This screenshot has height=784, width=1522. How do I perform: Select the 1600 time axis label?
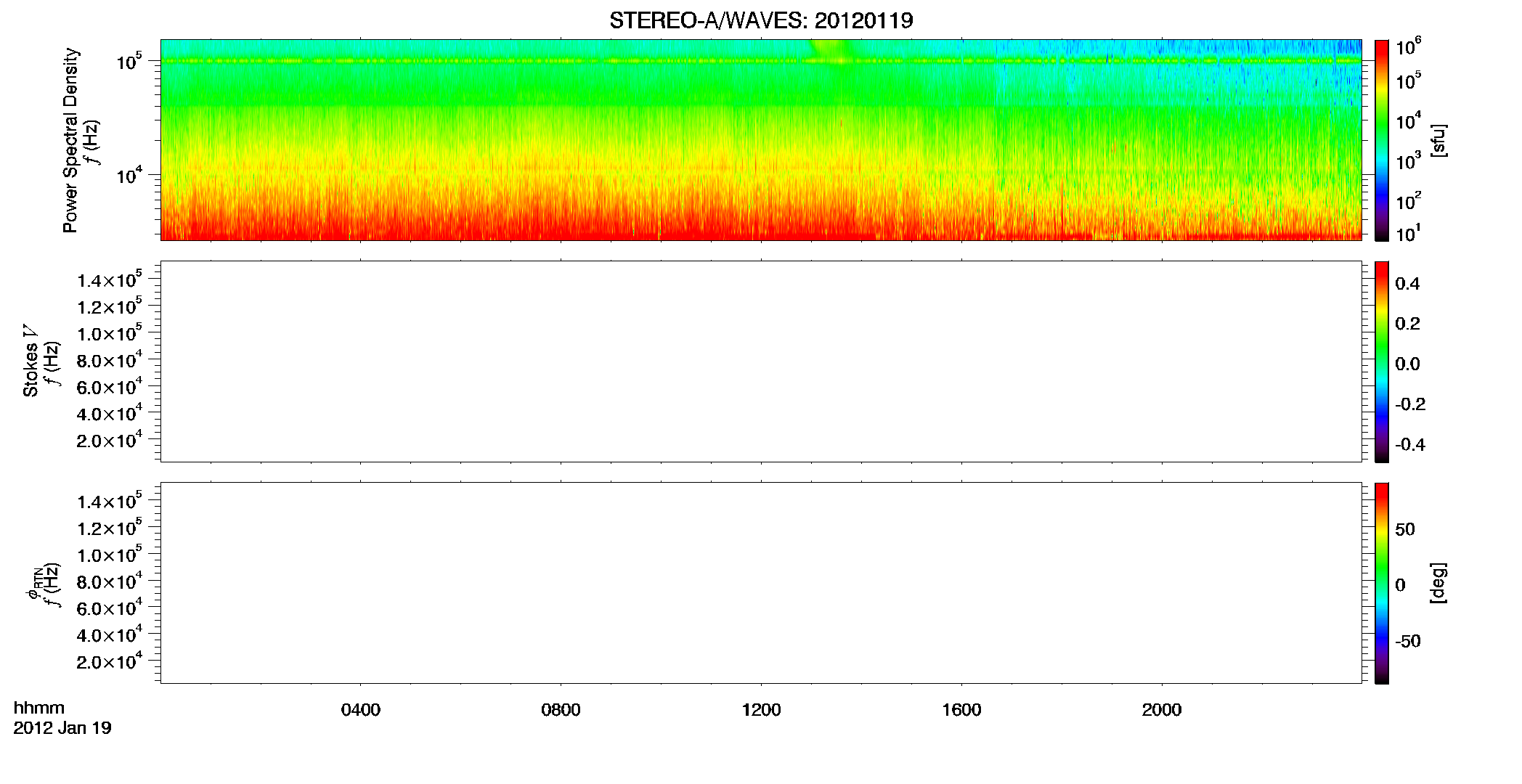point(961,710)
